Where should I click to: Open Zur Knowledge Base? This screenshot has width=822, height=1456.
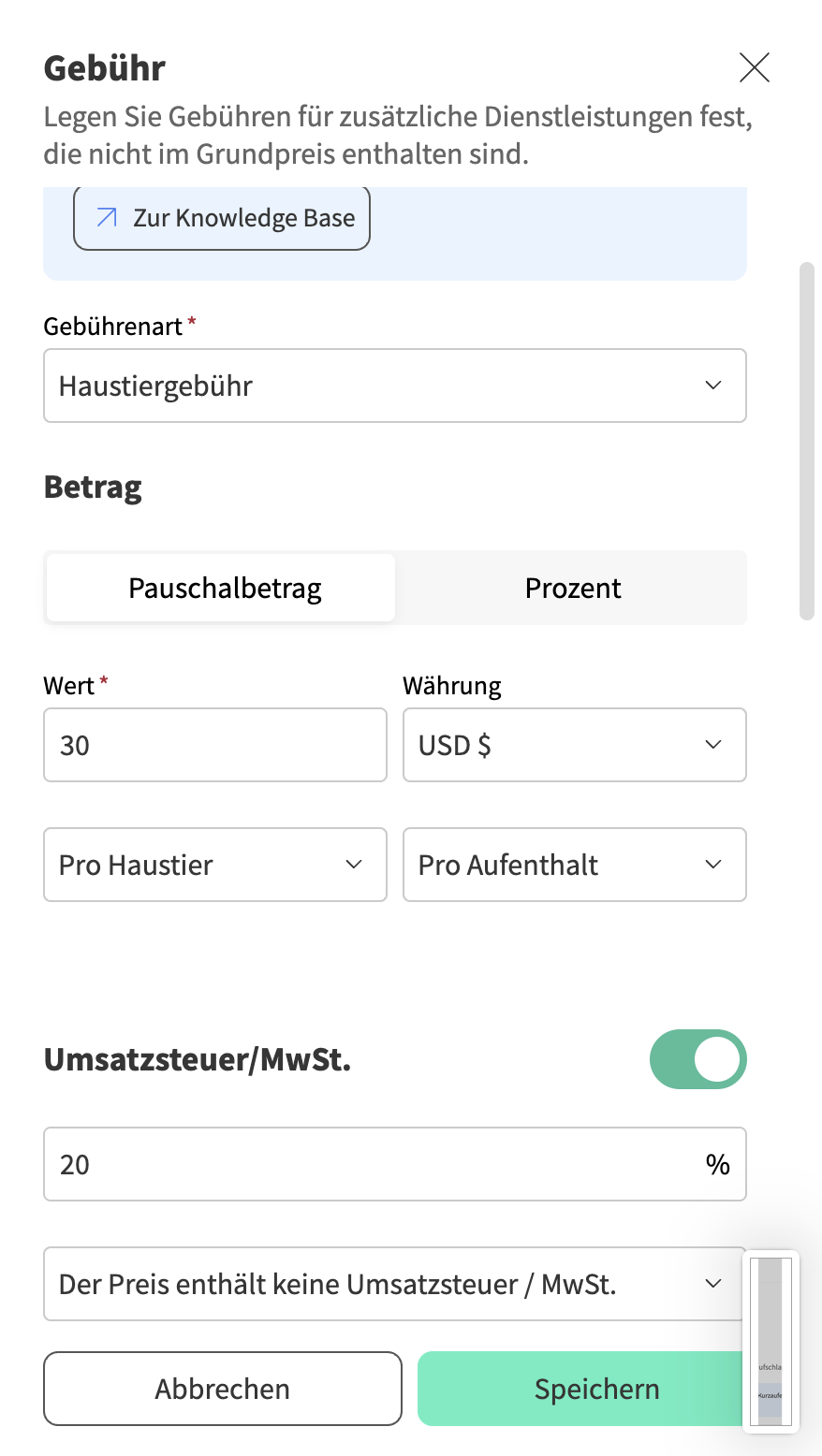[x=221, y=217]
